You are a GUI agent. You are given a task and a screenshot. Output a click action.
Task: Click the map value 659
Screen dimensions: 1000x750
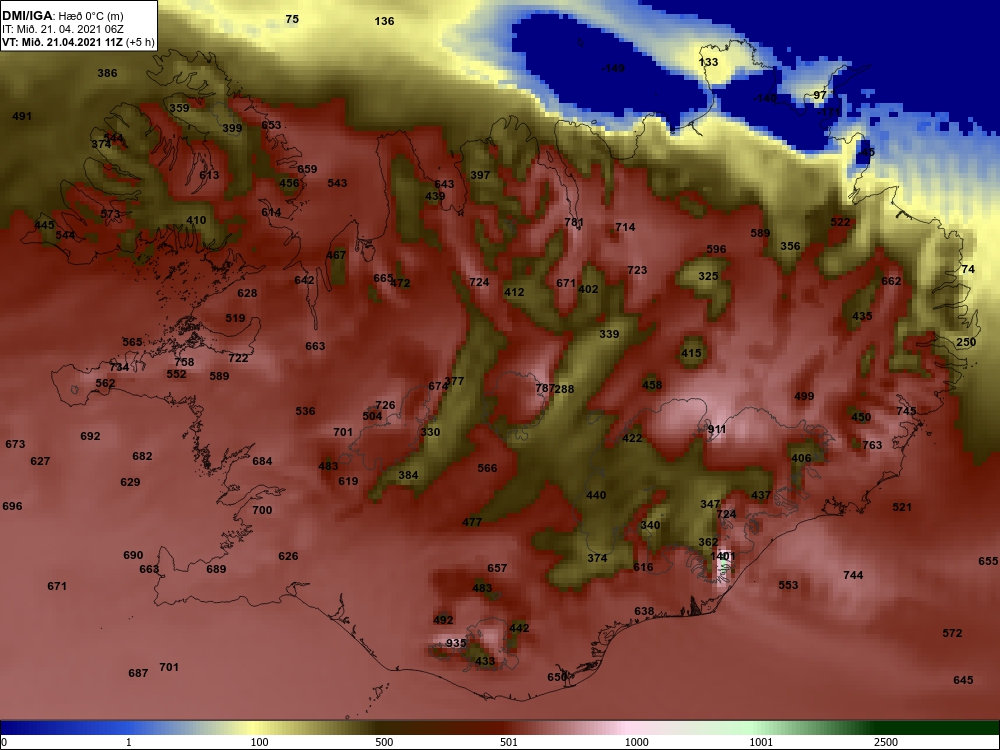pos(307,169)
